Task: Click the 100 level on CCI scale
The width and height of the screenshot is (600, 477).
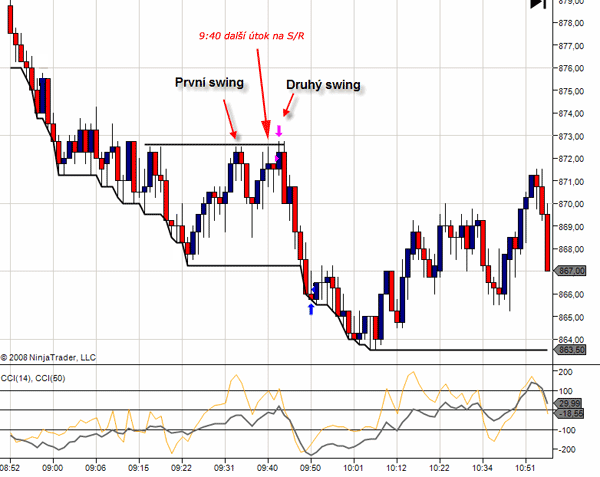Action: (566, 391)
